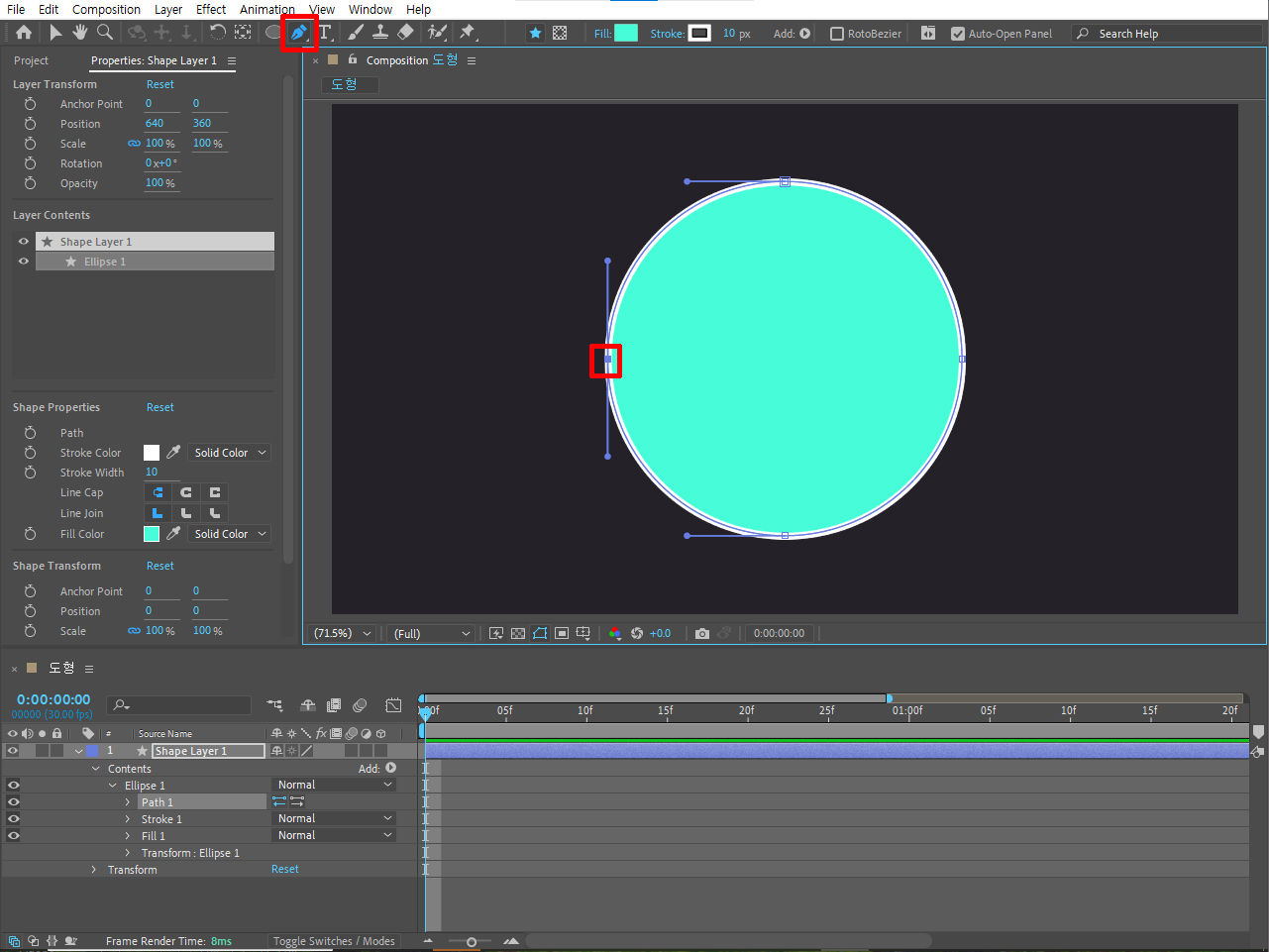Open the Full resolution dropdown
1269x952 pixels.
[431, 633]
